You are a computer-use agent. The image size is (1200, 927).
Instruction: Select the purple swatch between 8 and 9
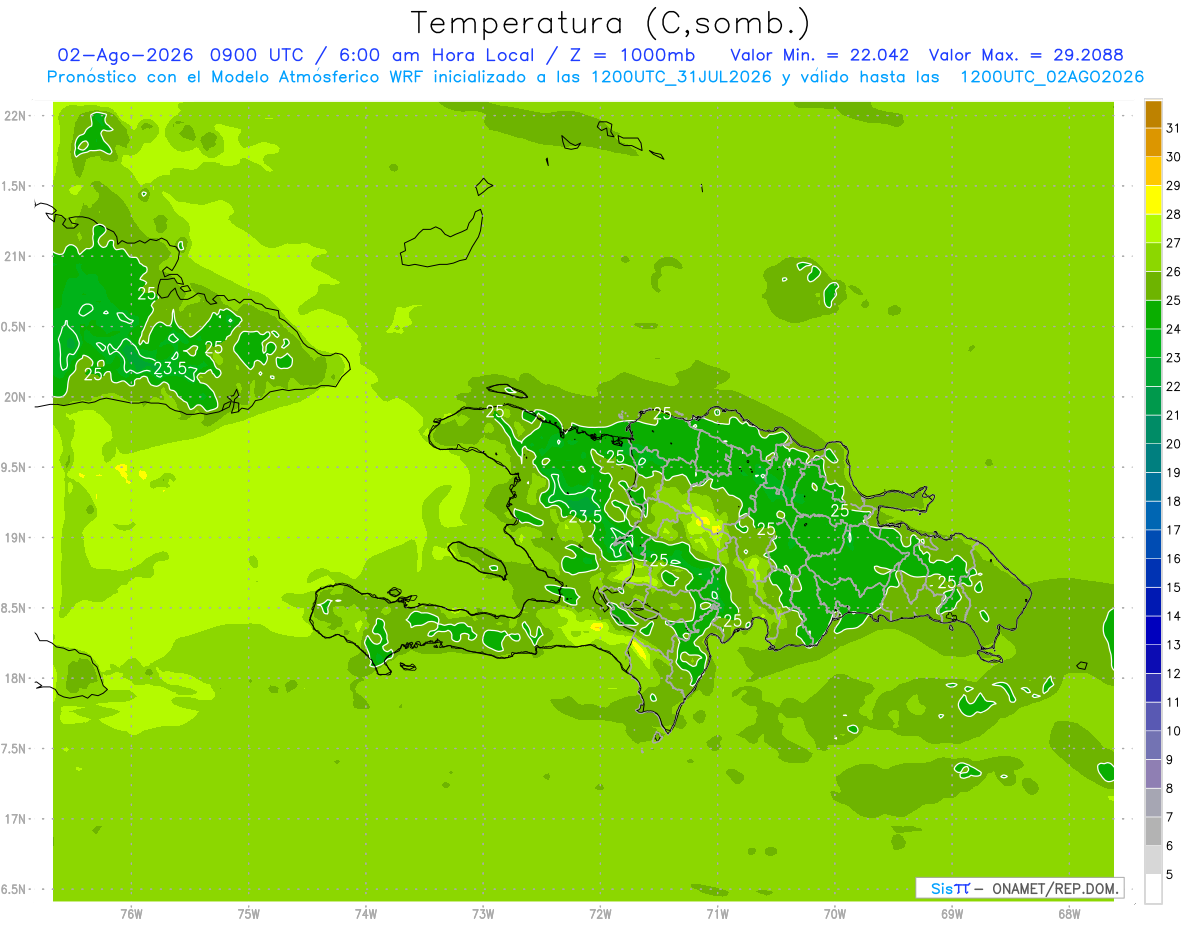tap(1153, 774)
